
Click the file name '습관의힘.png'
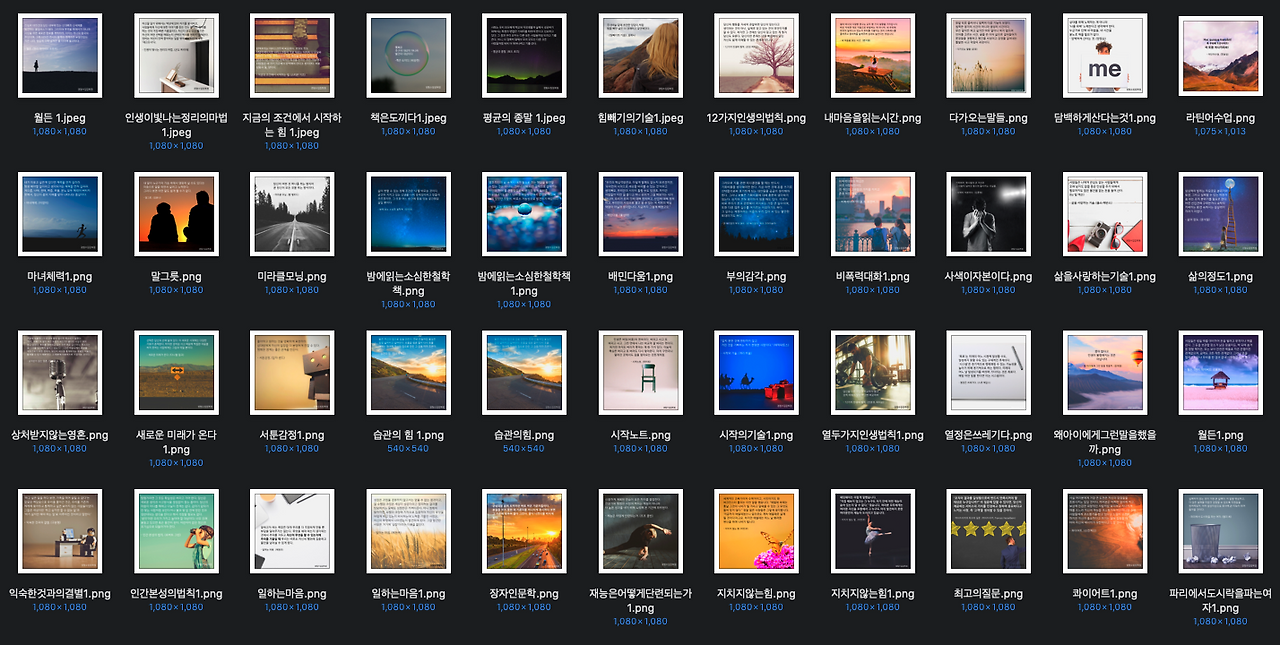[x=524, y=435]
